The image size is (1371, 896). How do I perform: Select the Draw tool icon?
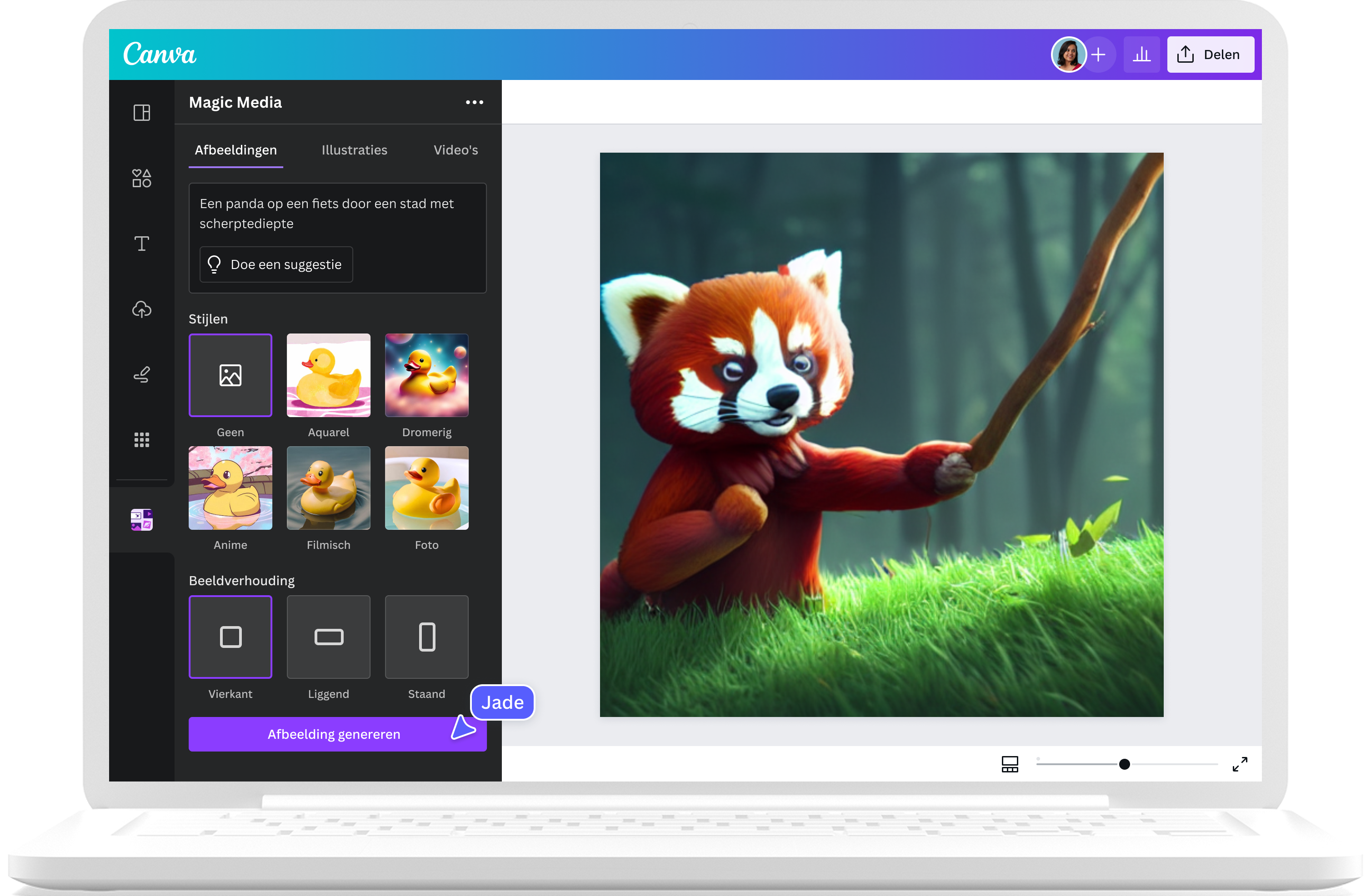[141, 374]
